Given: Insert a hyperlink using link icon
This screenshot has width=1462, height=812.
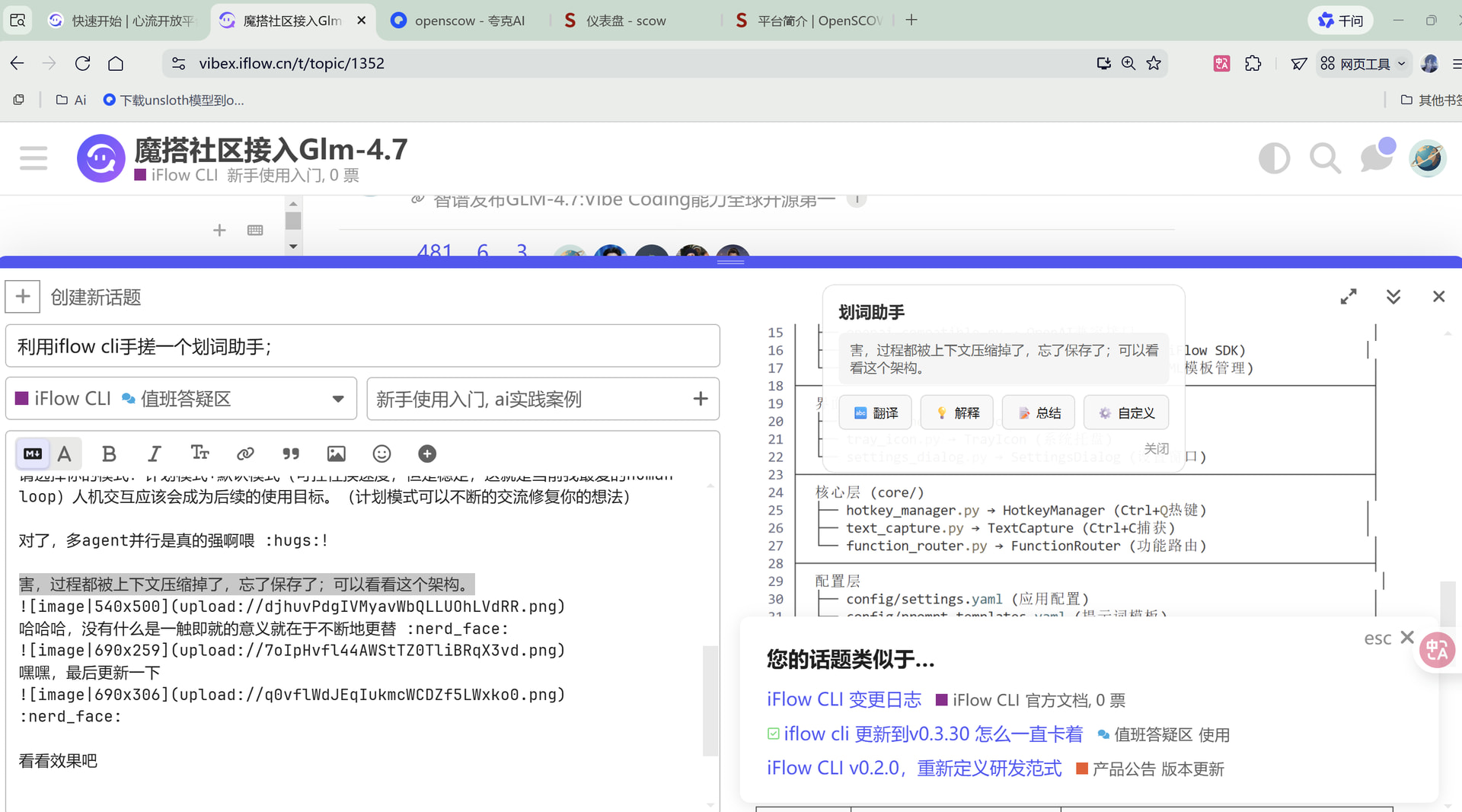Looking at the screenshot, I should coord(245,454).
